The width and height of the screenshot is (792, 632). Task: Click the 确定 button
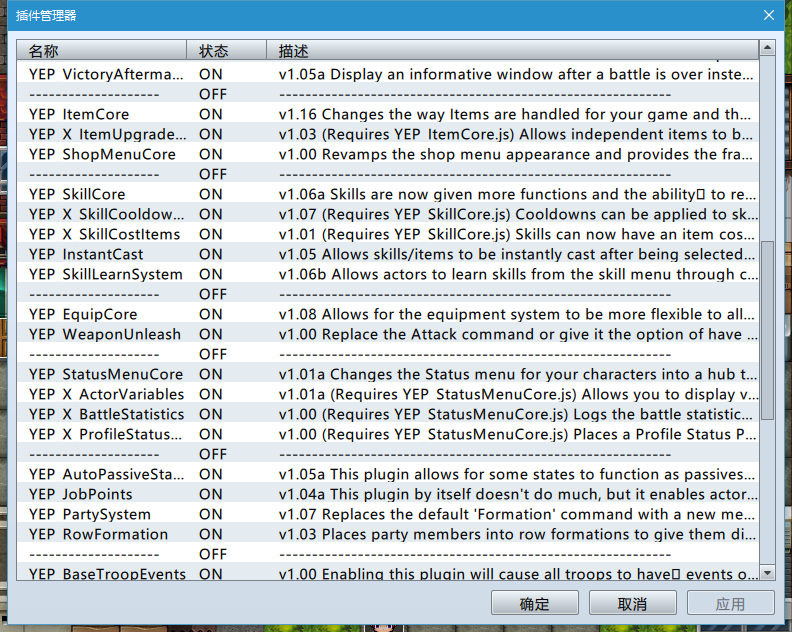tap(534, 603)
